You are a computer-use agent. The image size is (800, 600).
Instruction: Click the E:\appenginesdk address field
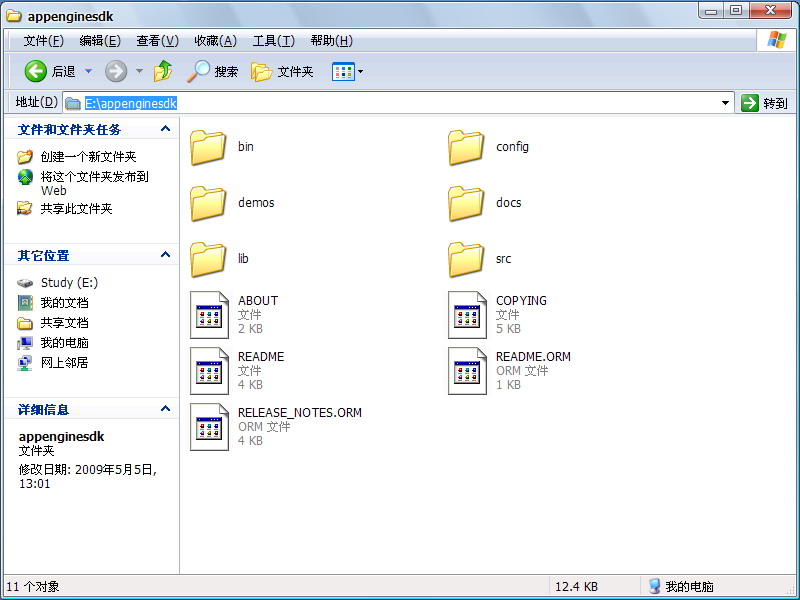[x=398, y=103]
